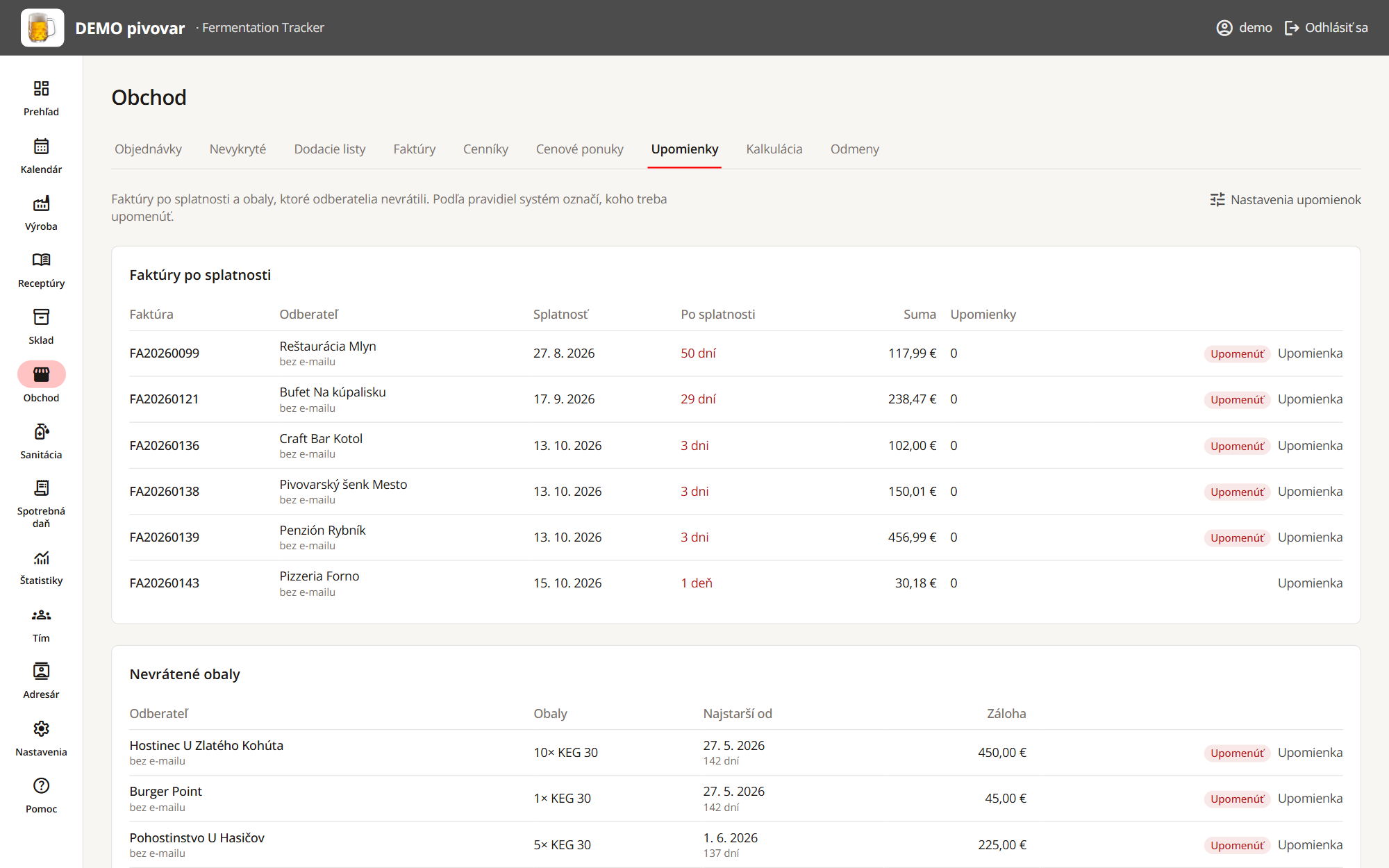This screenshot has height=868, width=1389.
Task: Open Upomienka link for Pizzeria Forno
Action: tap(1310, 583)
